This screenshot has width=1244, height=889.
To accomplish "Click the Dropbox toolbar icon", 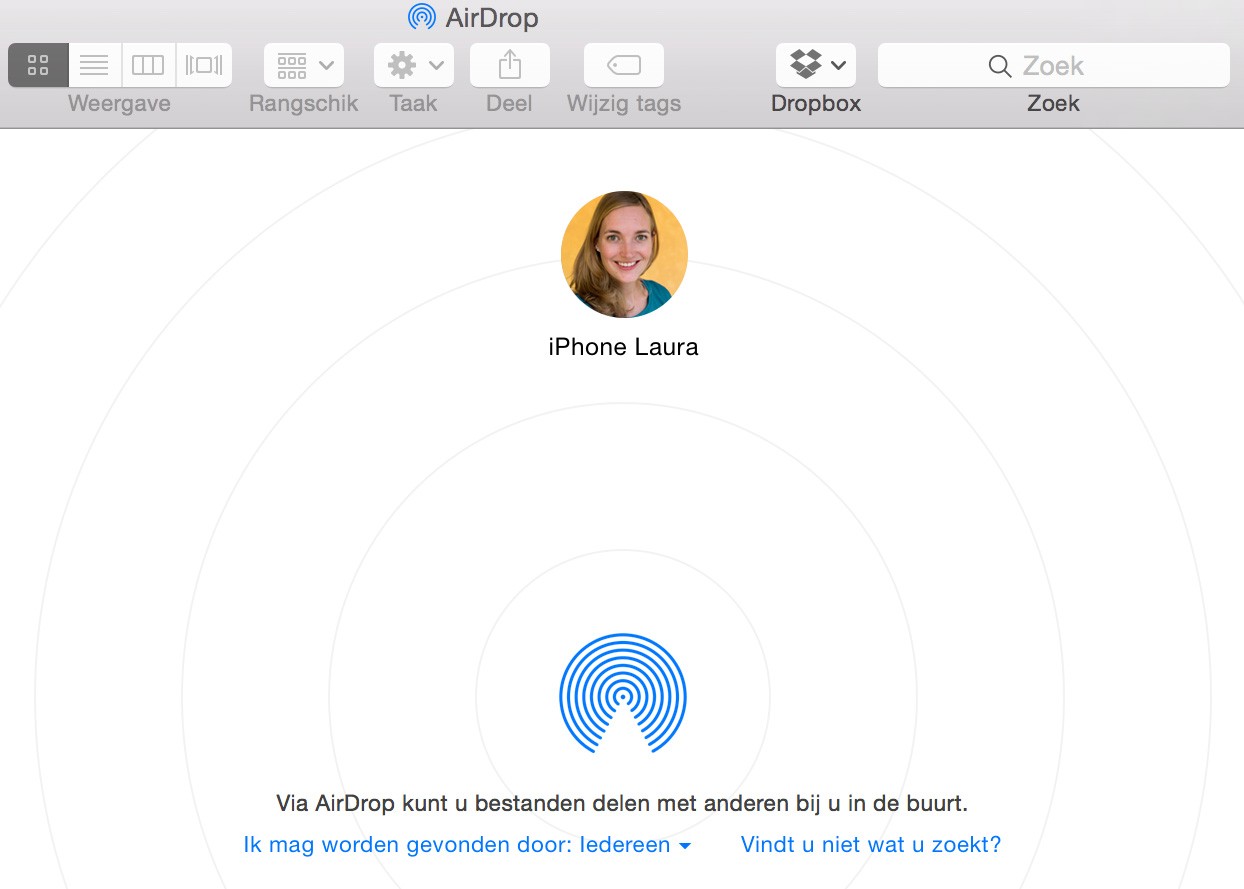I will pos(806,64).
